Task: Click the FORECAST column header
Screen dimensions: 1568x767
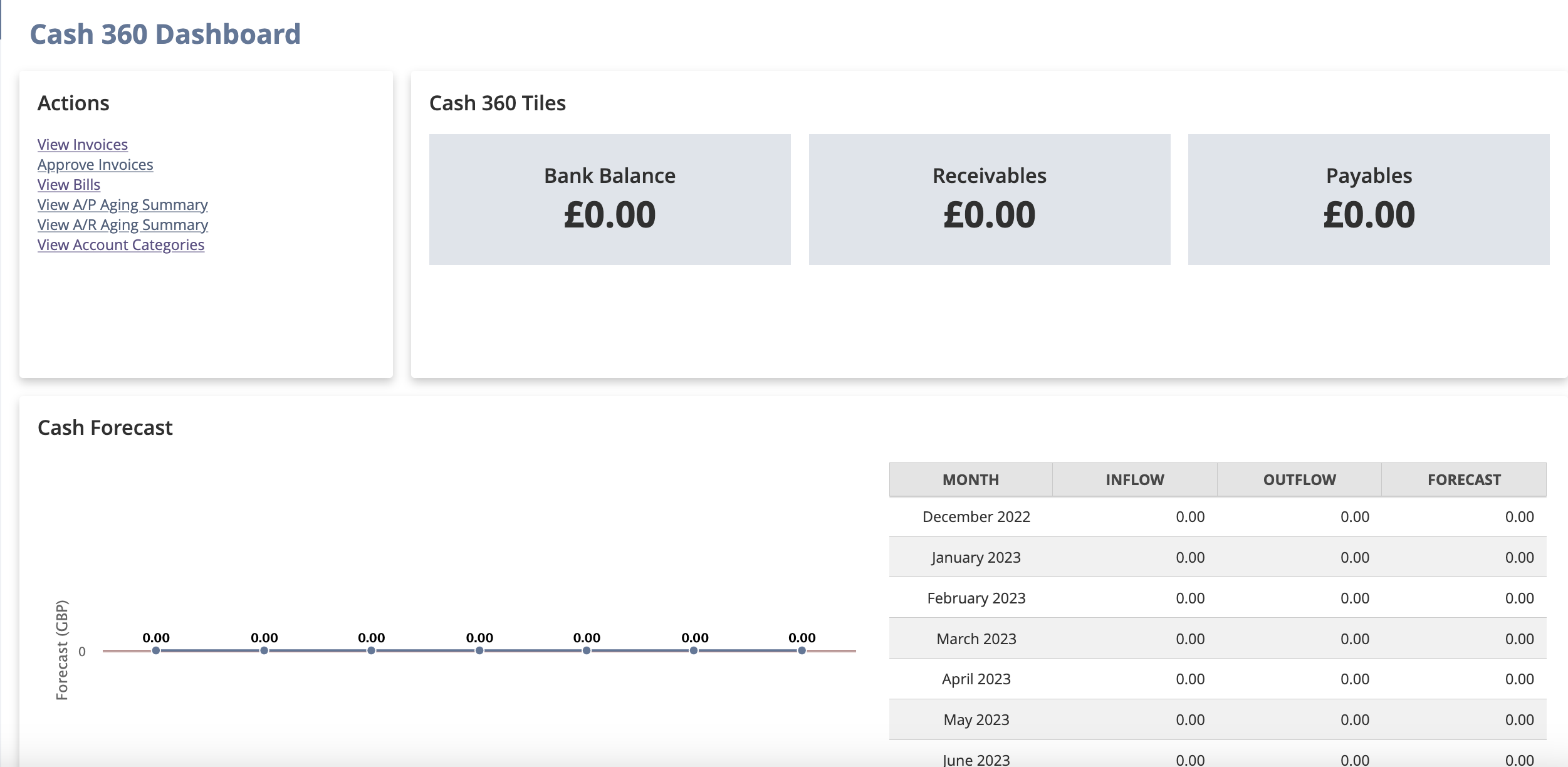Action: click(1465, 479)
